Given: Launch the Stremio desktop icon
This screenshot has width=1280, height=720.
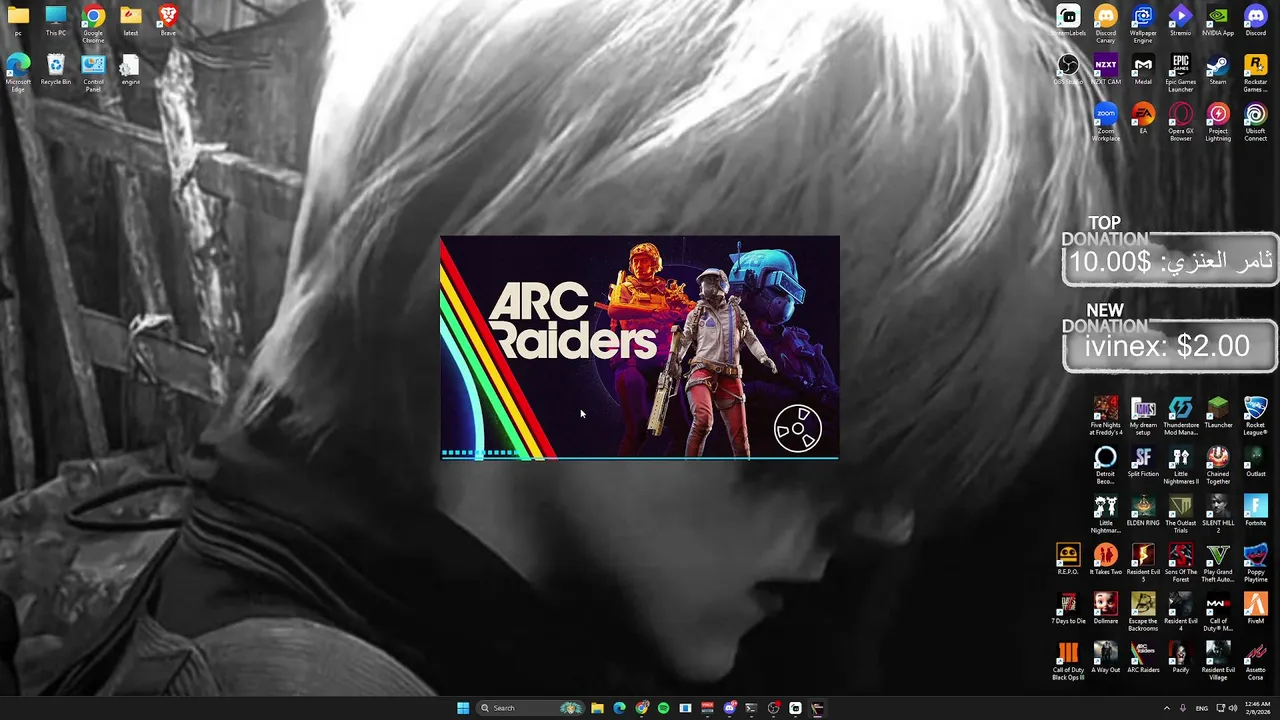Looking at the screenshot, I should point(1180,21).
